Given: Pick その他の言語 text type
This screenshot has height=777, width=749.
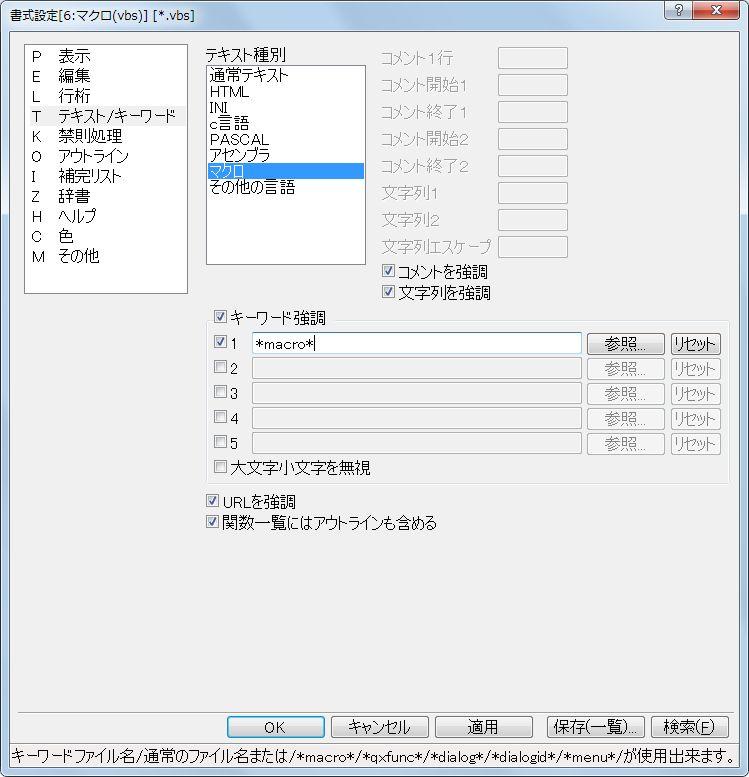Looking at the screenshot, I should point(251,188).
